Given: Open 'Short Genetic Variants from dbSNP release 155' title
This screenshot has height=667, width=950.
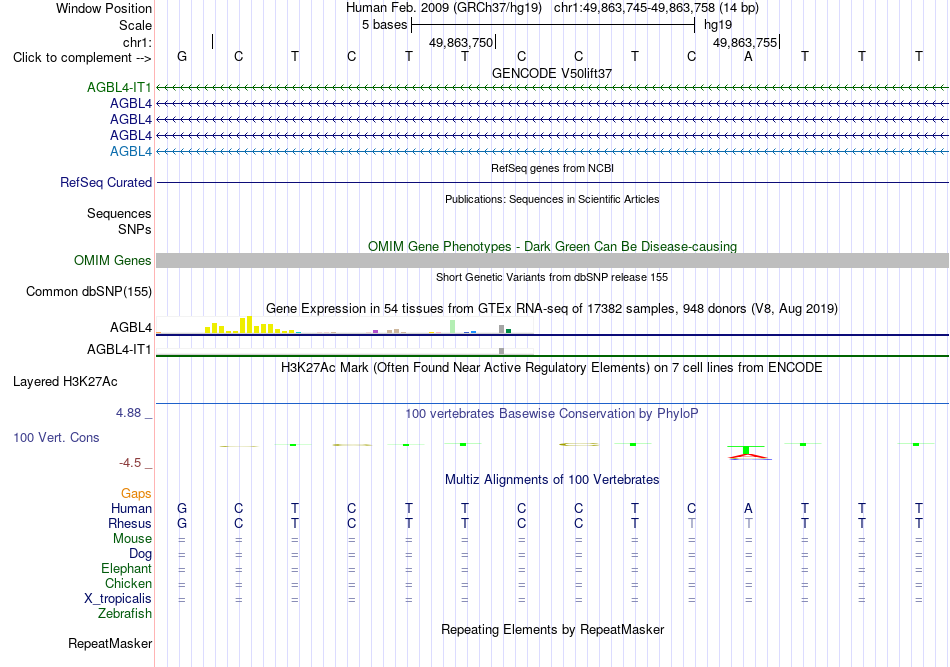Looking at the screenshot, I should 552,277.
